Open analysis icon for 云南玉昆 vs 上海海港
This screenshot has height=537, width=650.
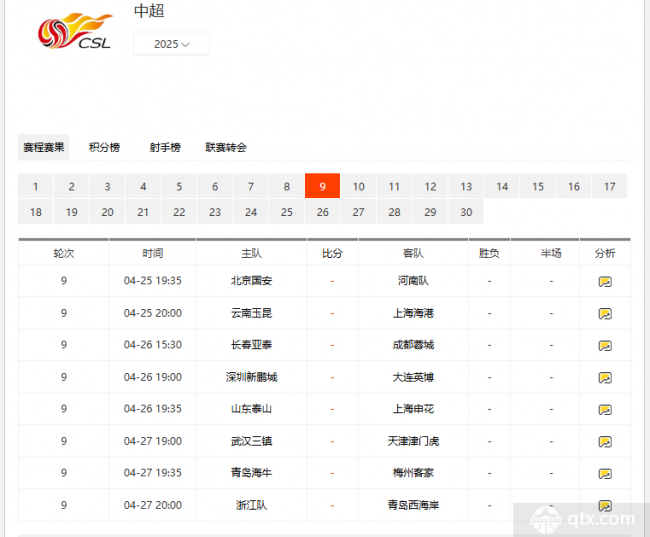click(605, 314)
